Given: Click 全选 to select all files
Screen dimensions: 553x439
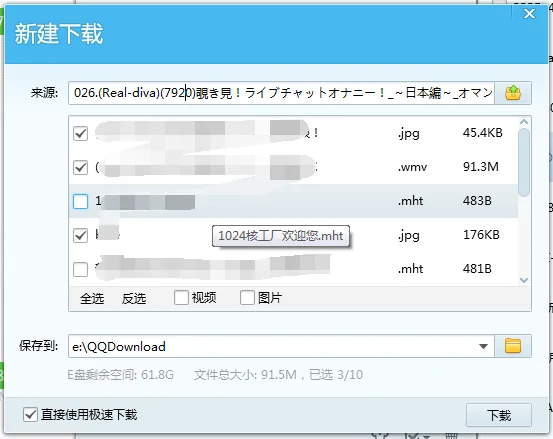Looking at the screenshot, I should (x=92, y=298).
